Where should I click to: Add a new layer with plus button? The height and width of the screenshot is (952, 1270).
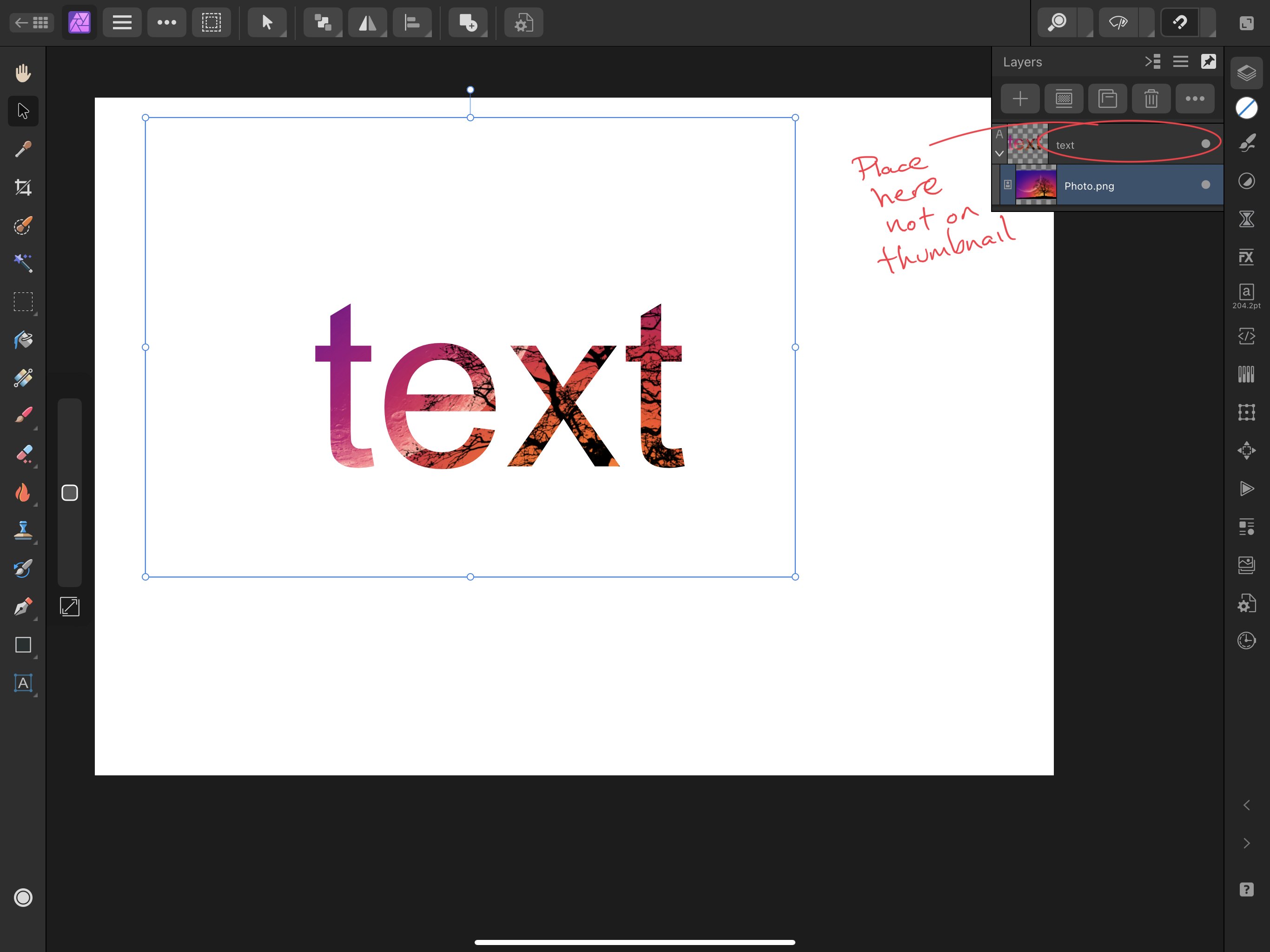point(1020,99)
